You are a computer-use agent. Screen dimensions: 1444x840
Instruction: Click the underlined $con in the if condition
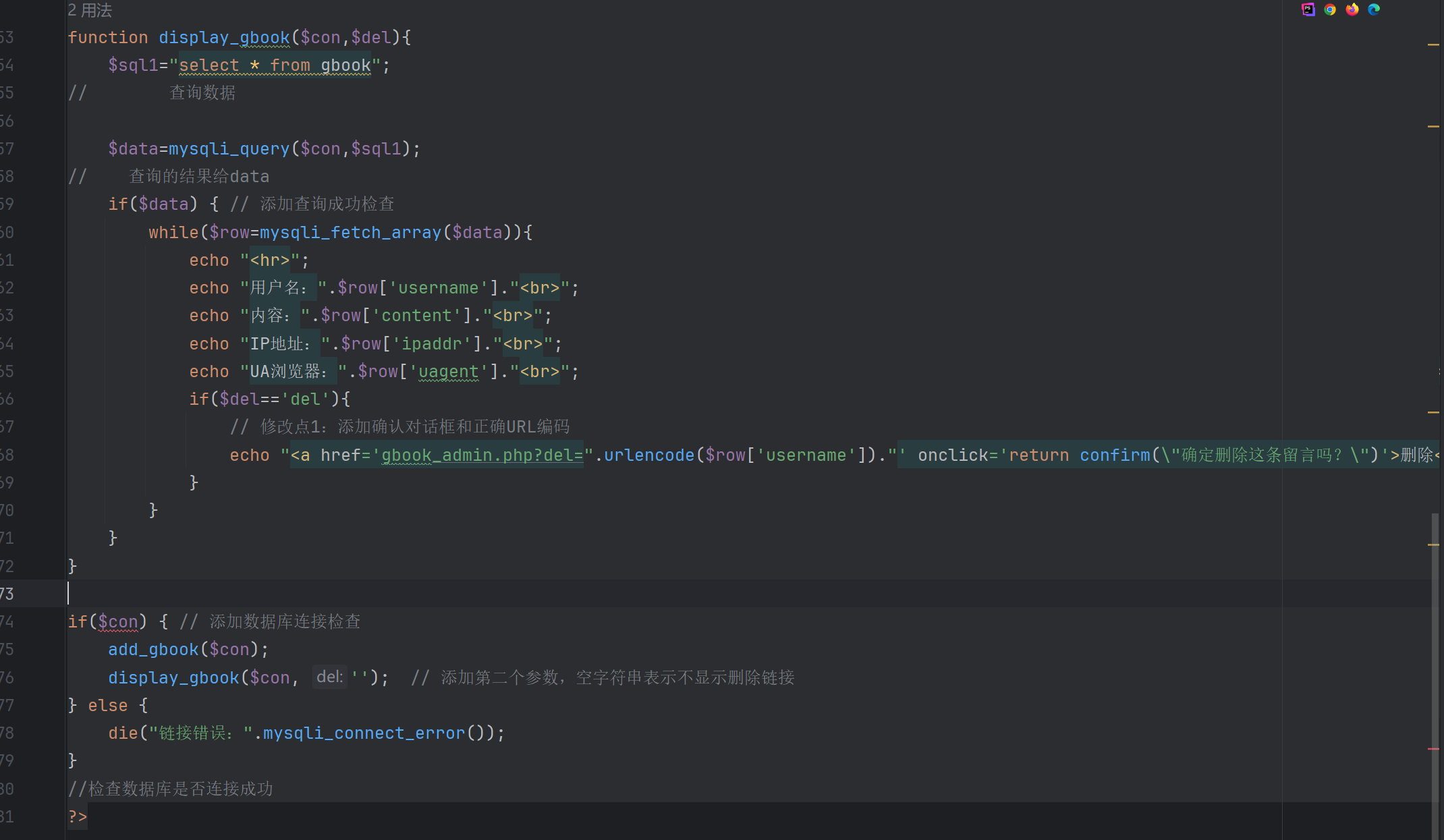(118, 621)
